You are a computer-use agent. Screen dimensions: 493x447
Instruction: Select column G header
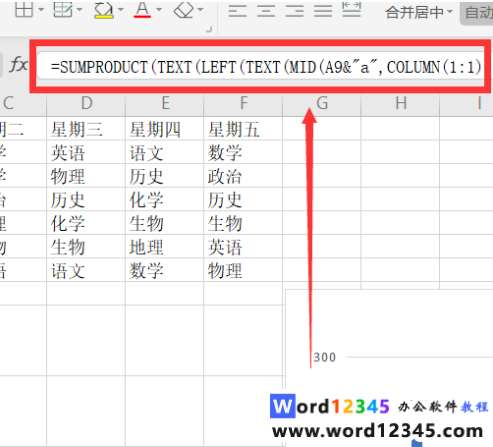[x=322, y=103]
